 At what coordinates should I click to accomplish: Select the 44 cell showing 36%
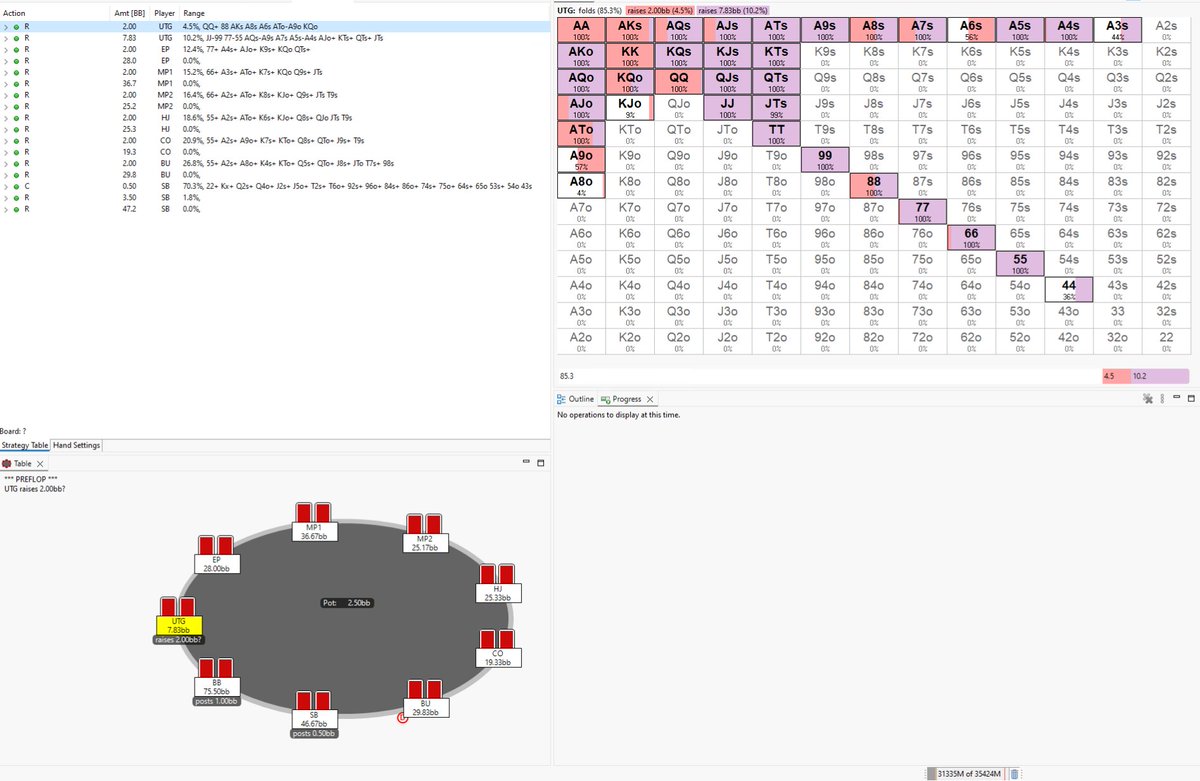pos(1068,289)
